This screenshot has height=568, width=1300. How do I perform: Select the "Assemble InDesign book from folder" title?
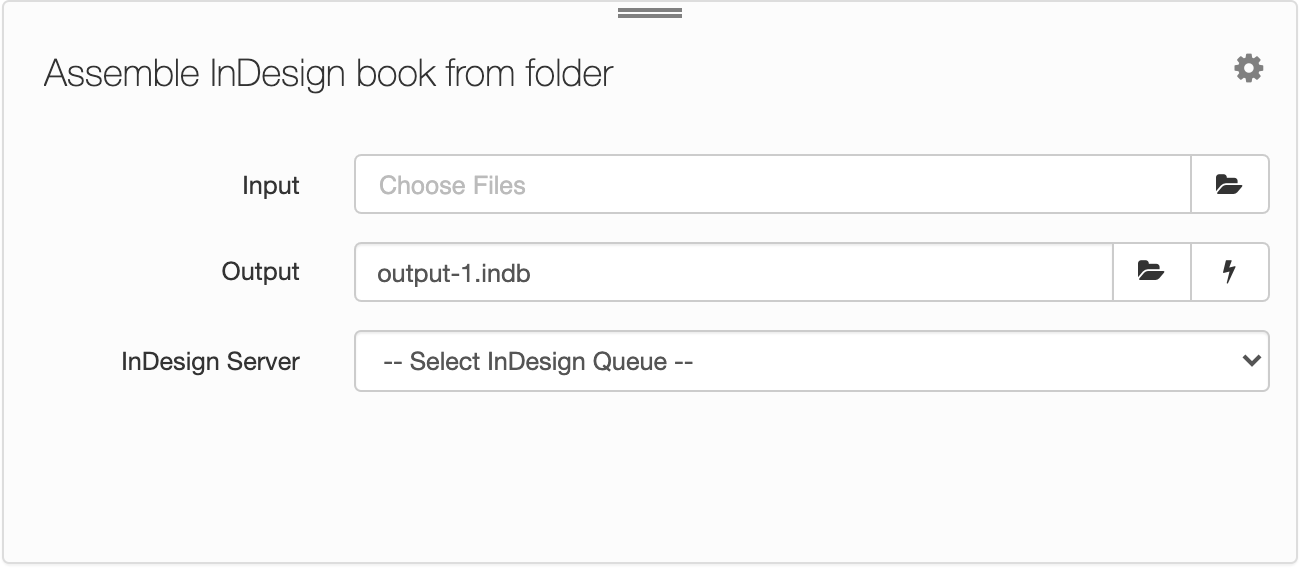point(328,74)
